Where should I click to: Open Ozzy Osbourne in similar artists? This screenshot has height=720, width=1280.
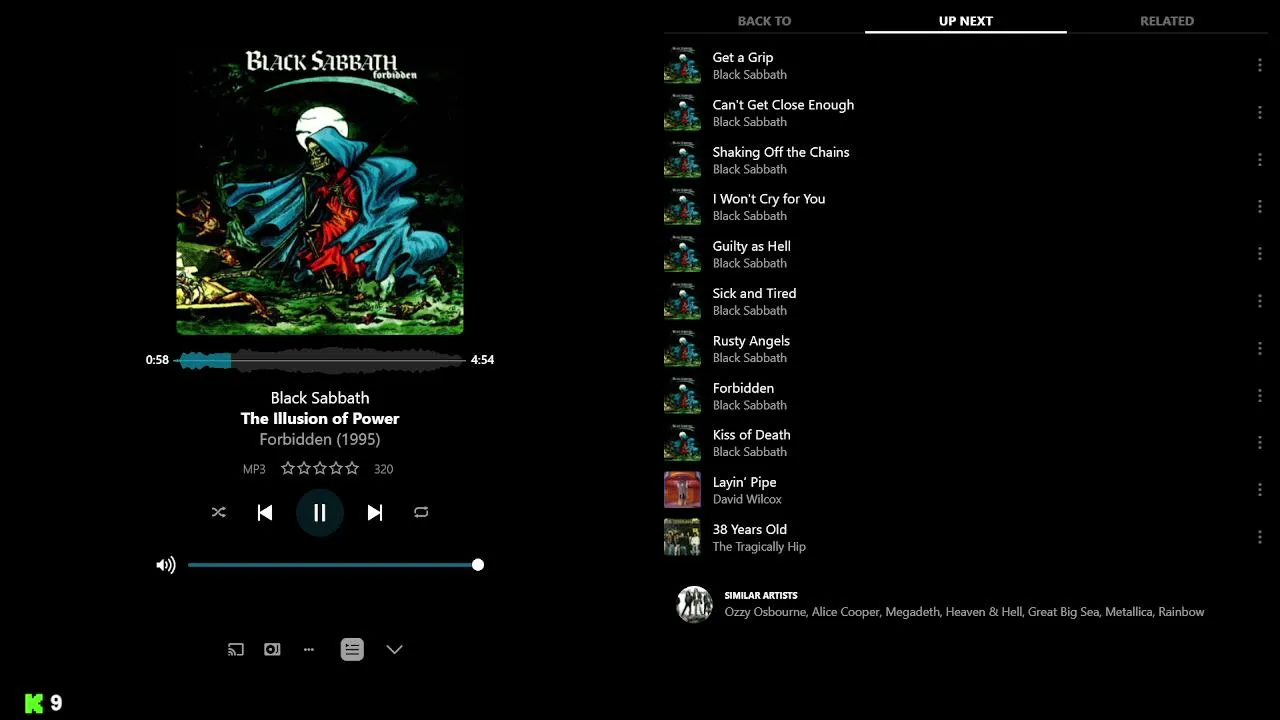[x=765, y=612]
